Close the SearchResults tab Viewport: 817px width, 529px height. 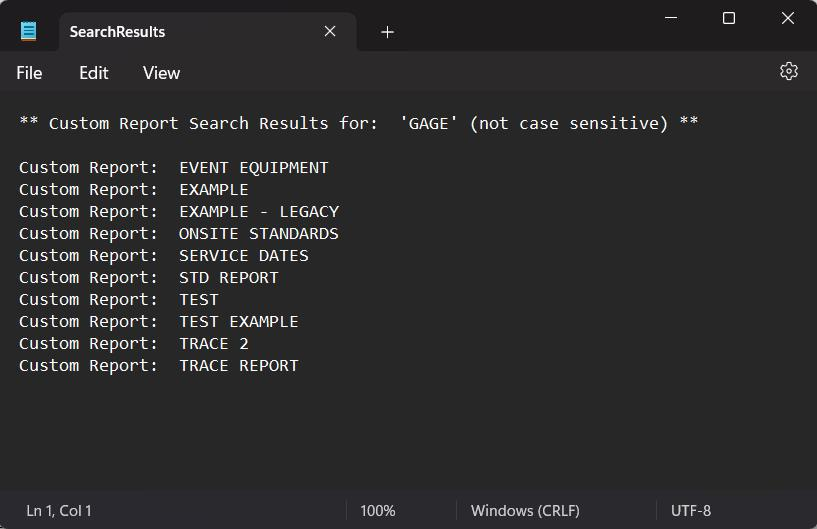[330, 32]
